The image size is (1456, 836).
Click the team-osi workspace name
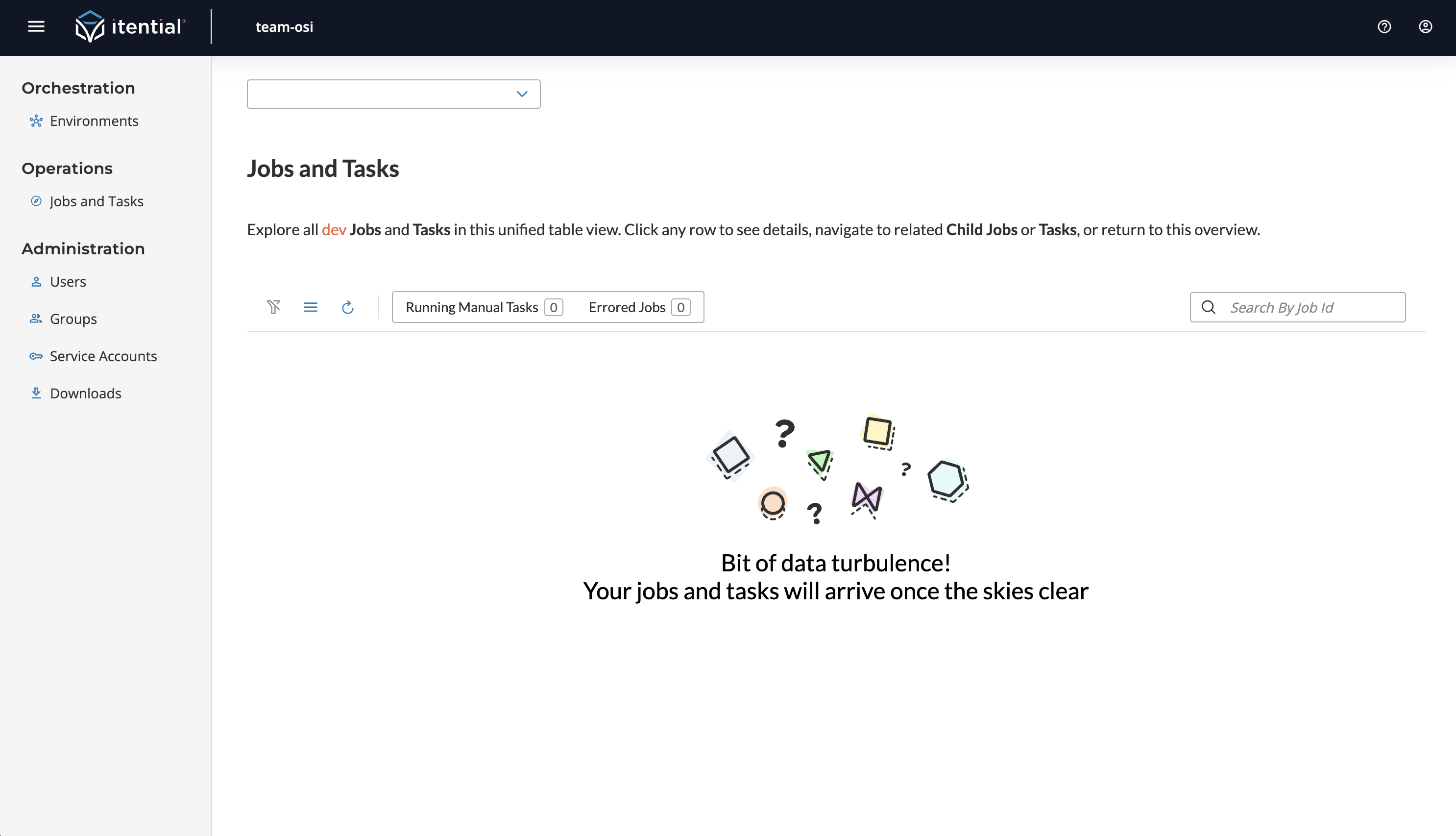pos(284,27)
